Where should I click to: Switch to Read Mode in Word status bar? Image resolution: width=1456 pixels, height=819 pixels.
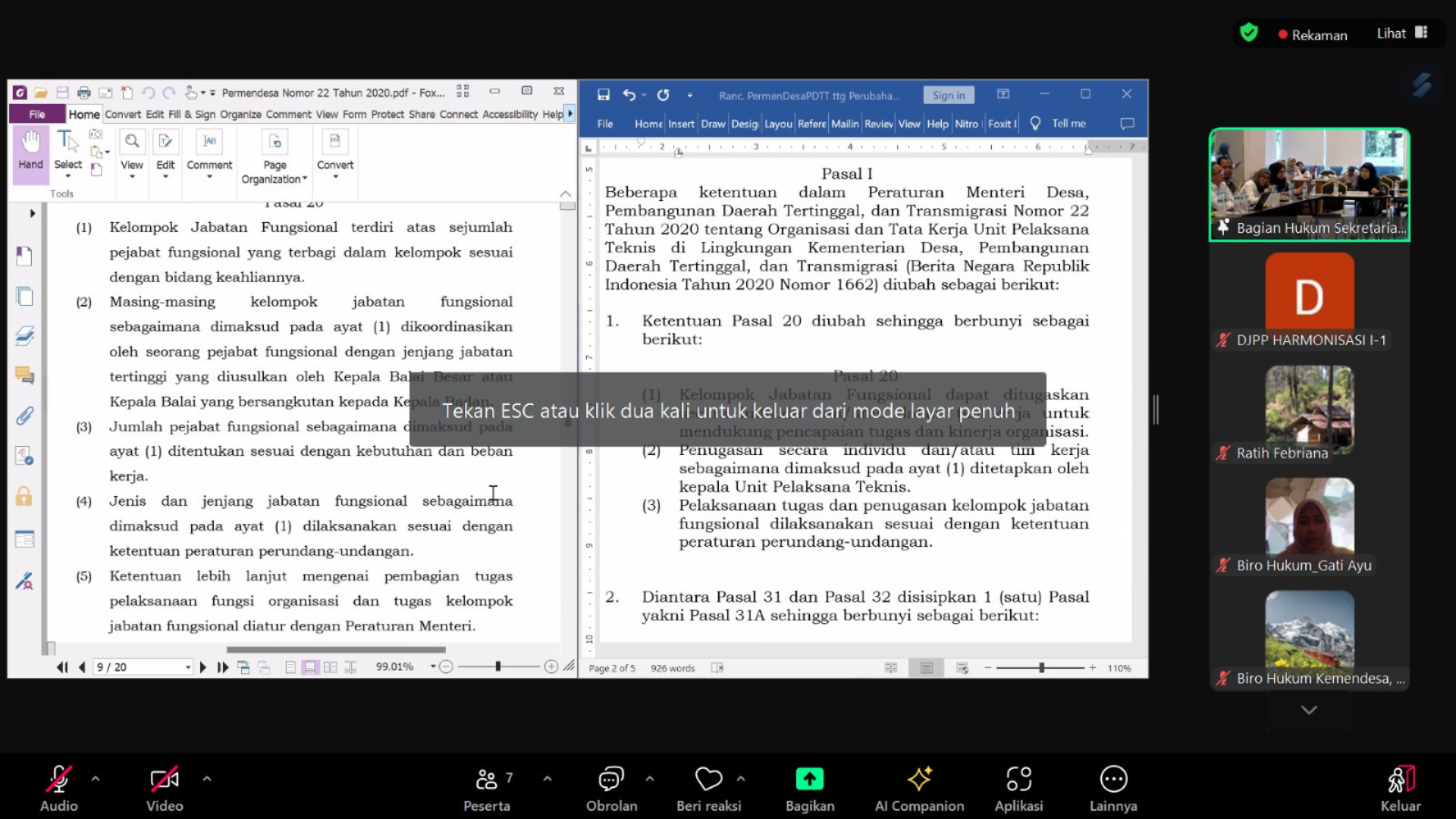(x=891, y=668)
